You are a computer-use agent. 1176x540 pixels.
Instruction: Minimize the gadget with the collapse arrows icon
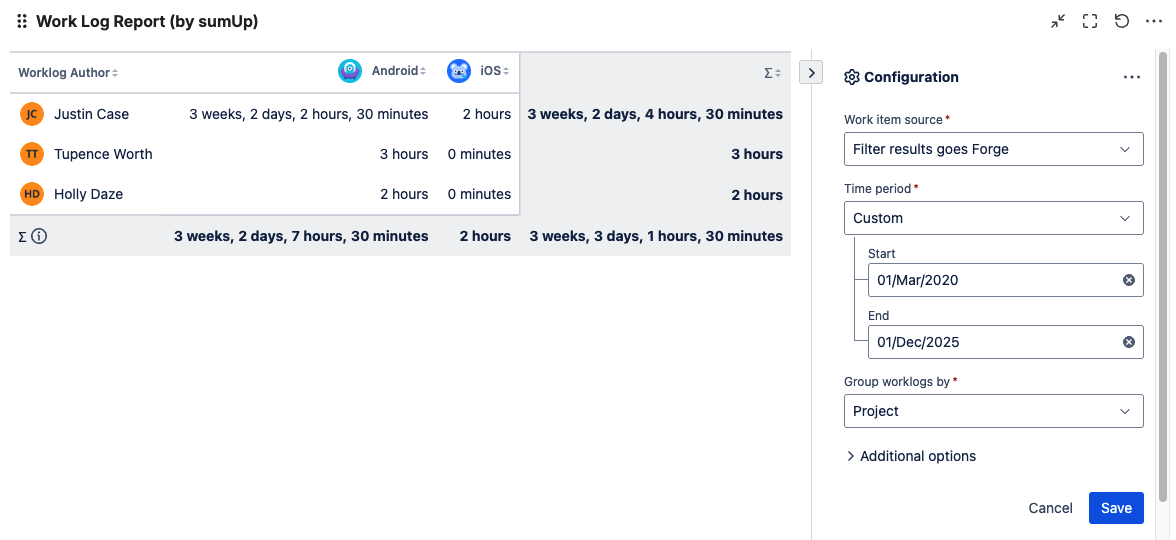tap(1058, 21)
